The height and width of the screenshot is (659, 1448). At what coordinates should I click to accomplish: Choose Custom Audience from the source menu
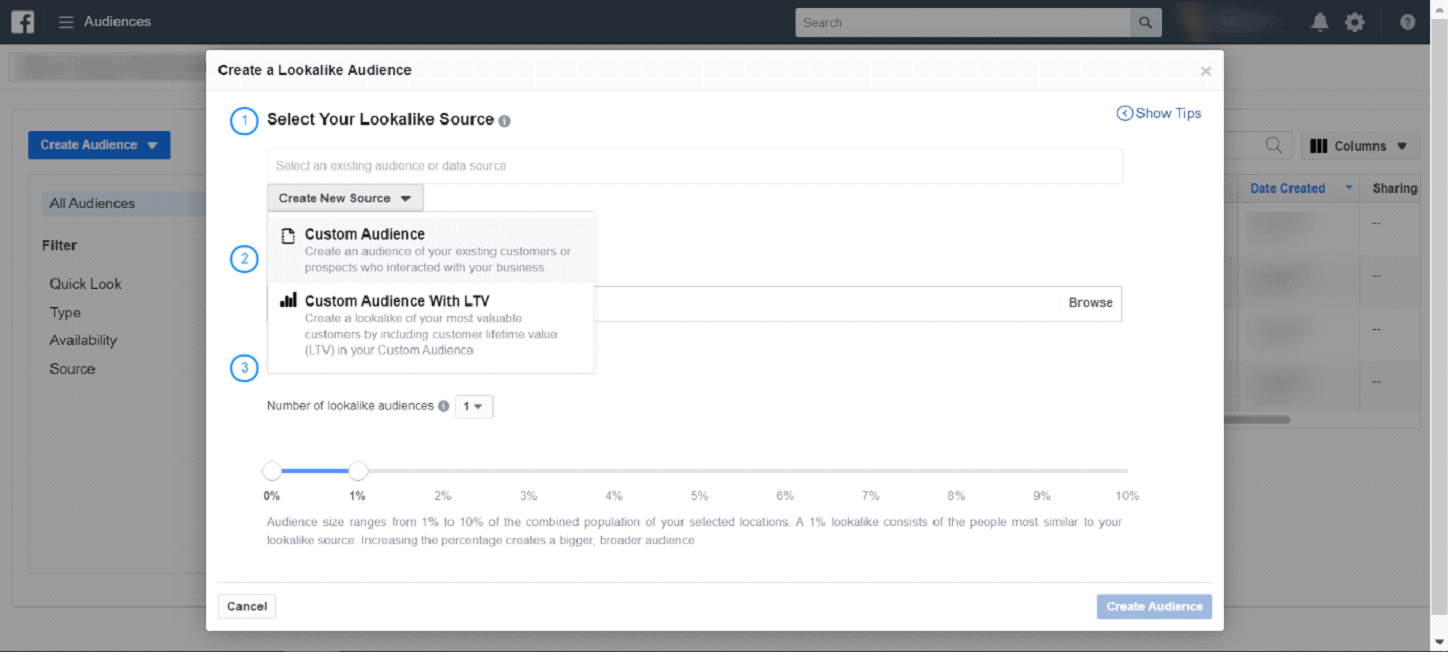[x=431, y=250]
